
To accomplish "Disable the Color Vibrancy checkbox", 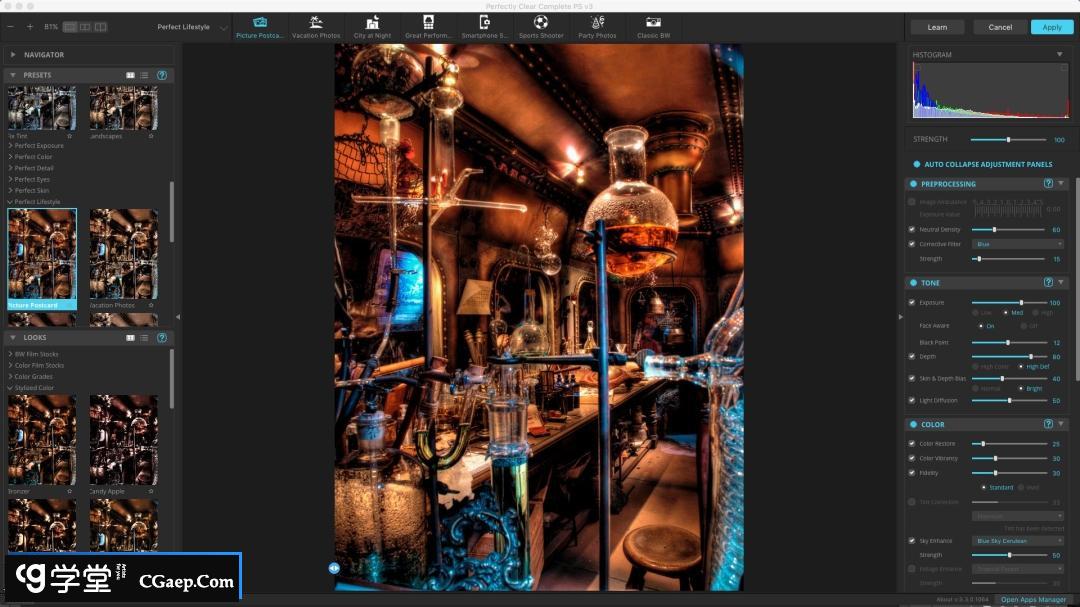I will [912, 458].
